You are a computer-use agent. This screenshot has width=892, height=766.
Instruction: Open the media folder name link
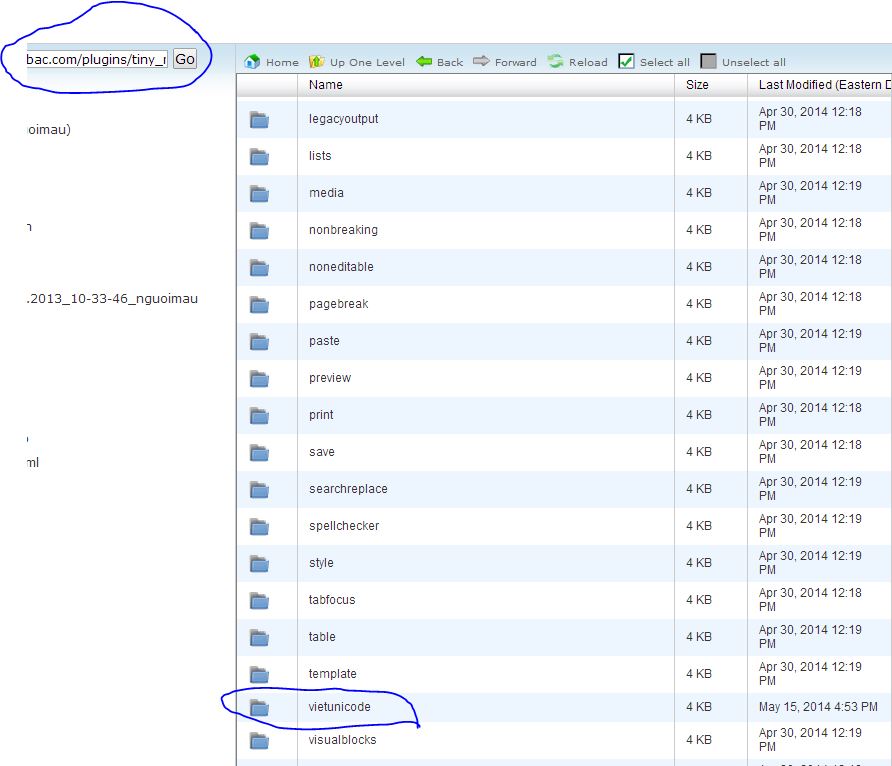(x=326, y=193)
